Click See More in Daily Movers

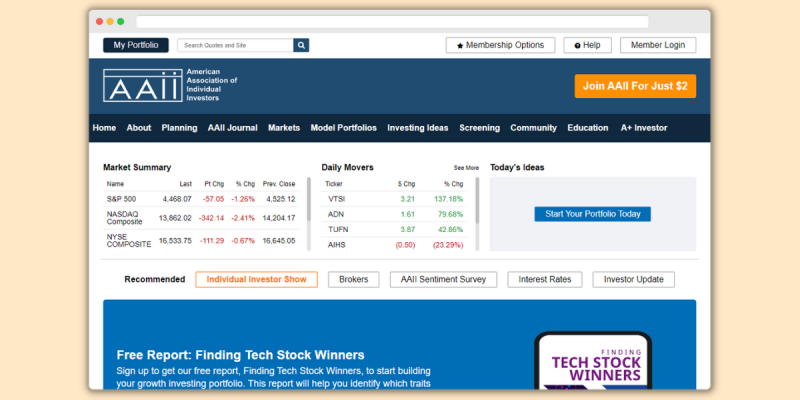(466, 168)
